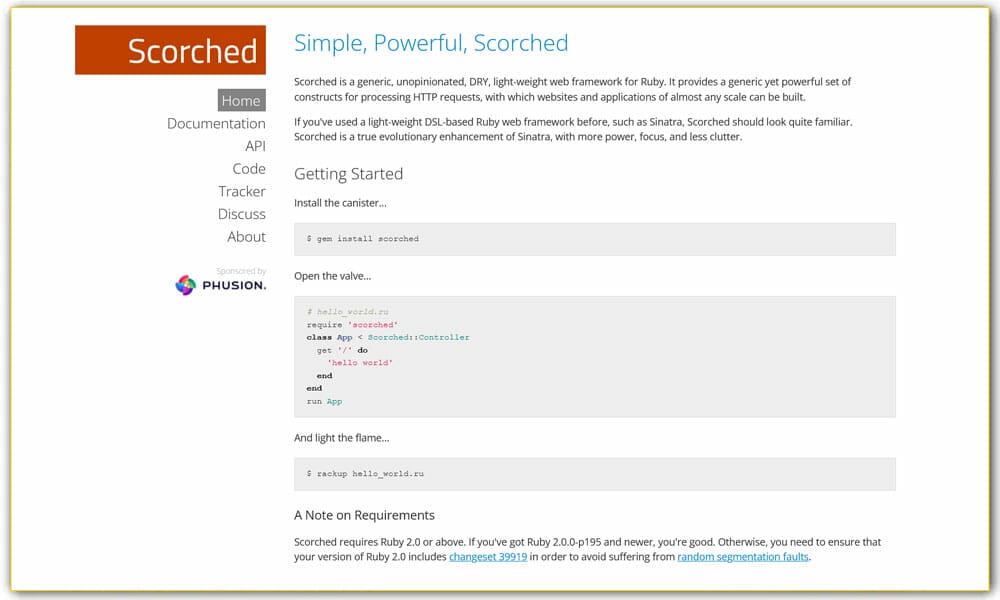Select the Home navigation item
Screen dimensions: 1000x600
tap(241, 100)
